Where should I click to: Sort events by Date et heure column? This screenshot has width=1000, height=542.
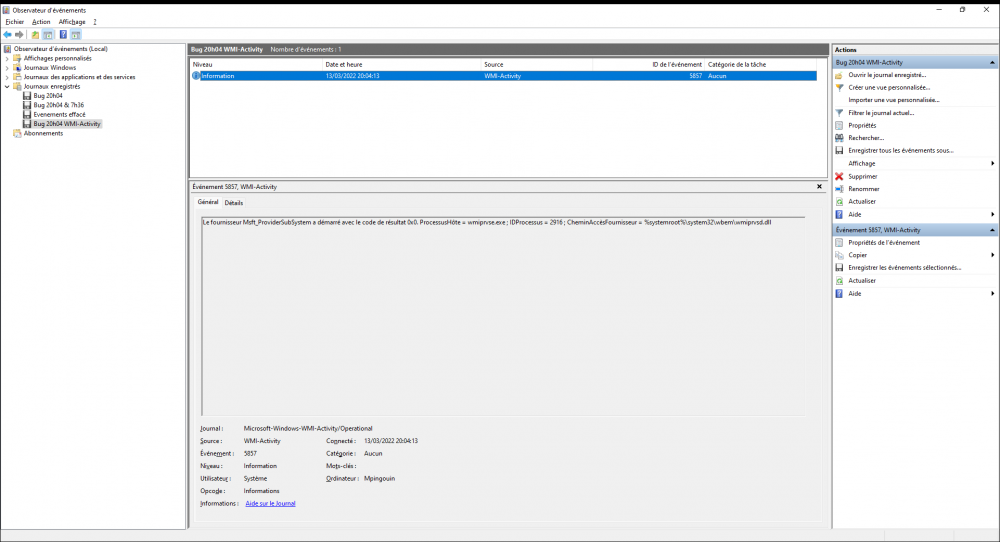[x=400, y=64]
